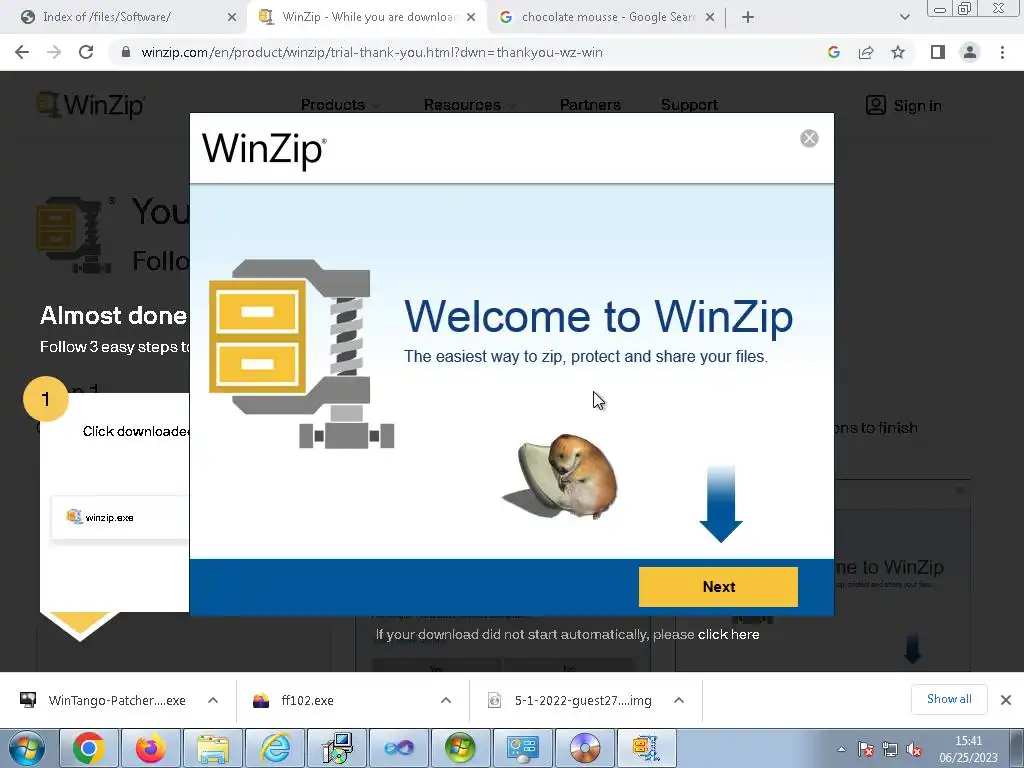
Task: Open WinTango-Patcher exe download item
Action: pyautogui.click(x=104, y=701)
